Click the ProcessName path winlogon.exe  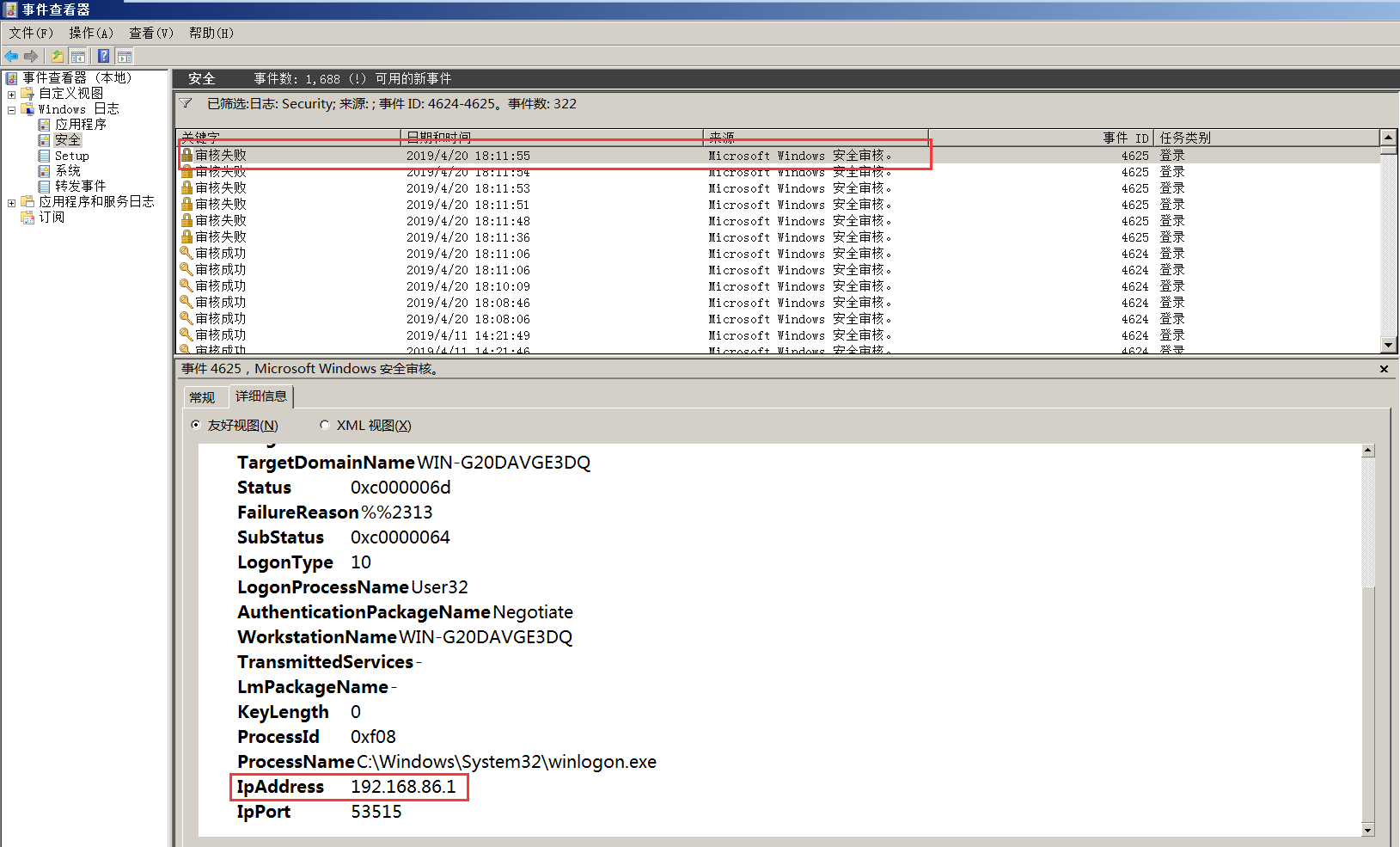[x=506, y=762]
